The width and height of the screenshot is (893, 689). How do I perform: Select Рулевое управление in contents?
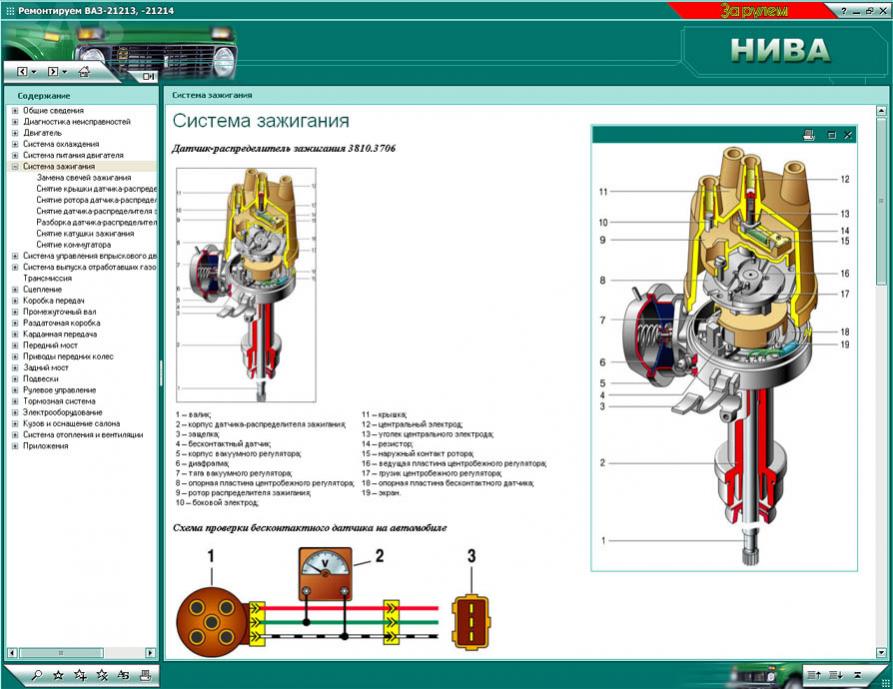(59, 390)
